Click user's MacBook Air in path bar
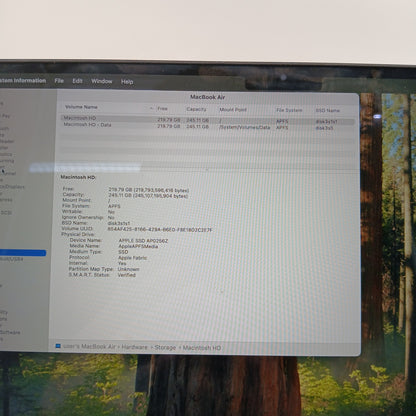Image resolution: width=416 pixels, height=416 pixels. tap(89, 346)
